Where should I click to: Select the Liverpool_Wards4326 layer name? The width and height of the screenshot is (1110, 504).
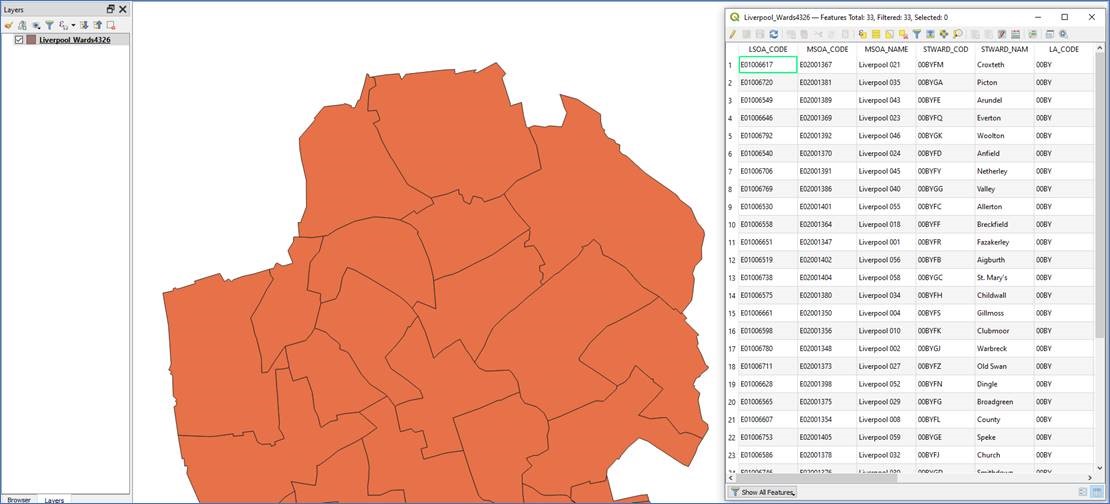pos(74,40)
